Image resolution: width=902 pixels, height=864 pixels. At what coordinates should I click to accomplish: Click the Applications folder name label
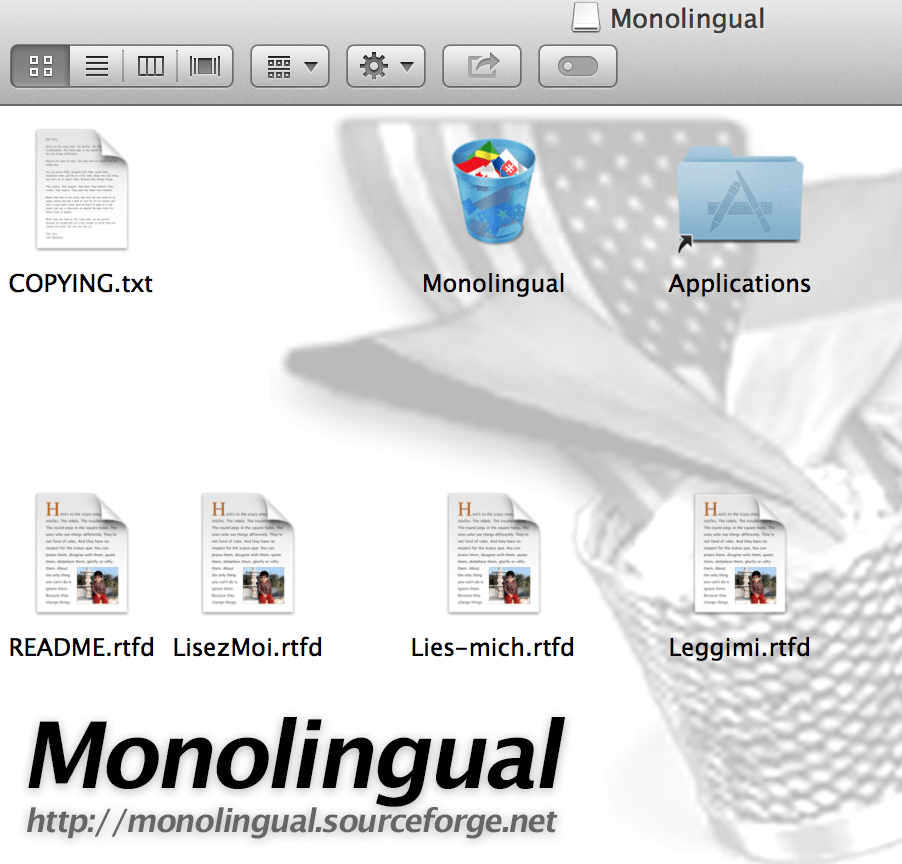pos(739,283)
